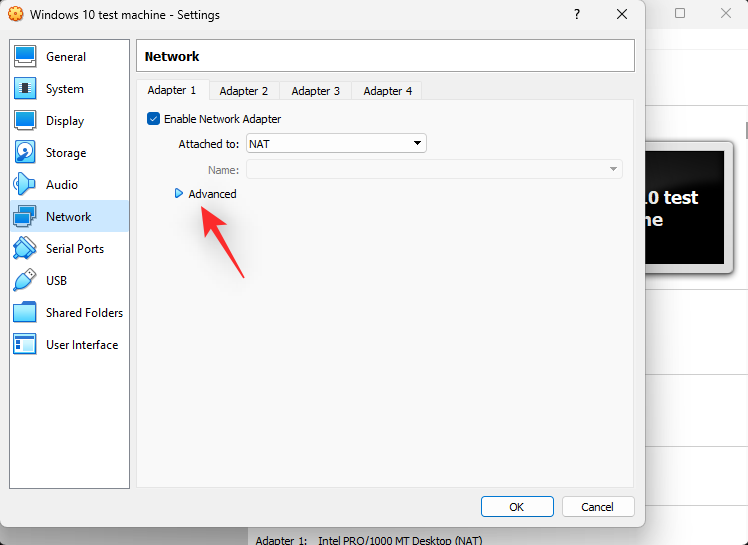Screen dimensions: 748x545
Task: Cancel the Settings dialog
Action: point(598,506)
